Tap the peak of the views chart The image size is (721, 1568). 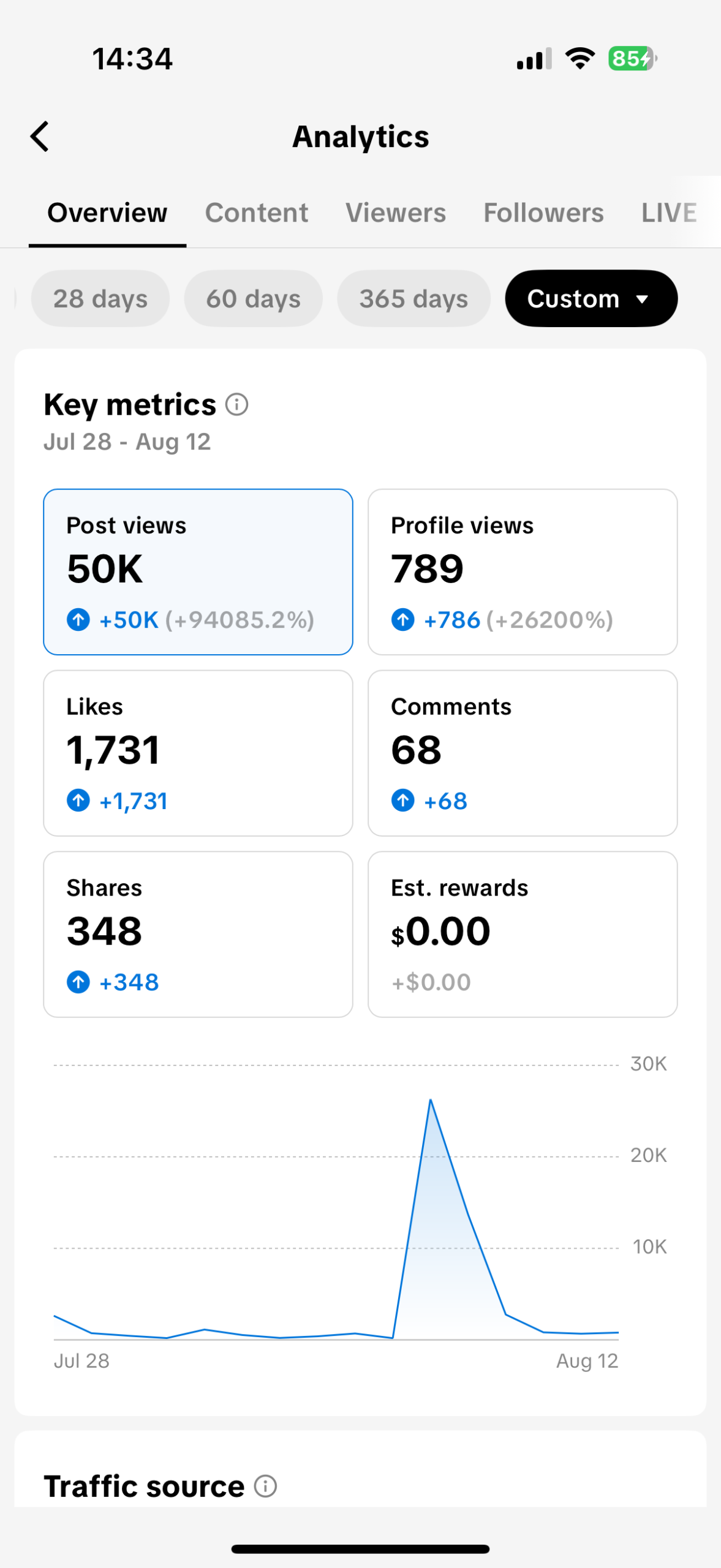tap(431, 1100)
